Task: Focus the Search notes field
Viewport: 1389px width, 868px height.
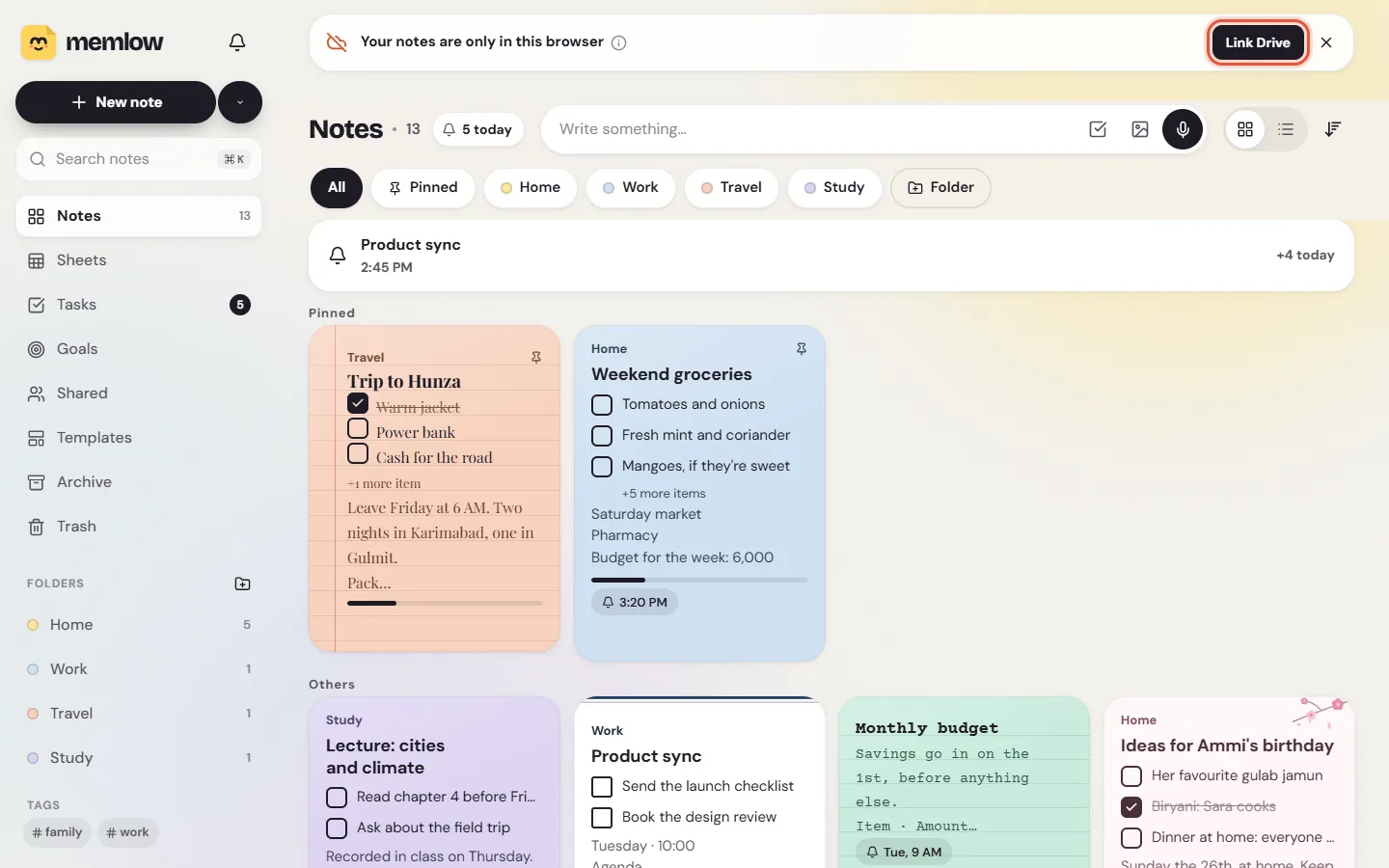Action: 139,159
